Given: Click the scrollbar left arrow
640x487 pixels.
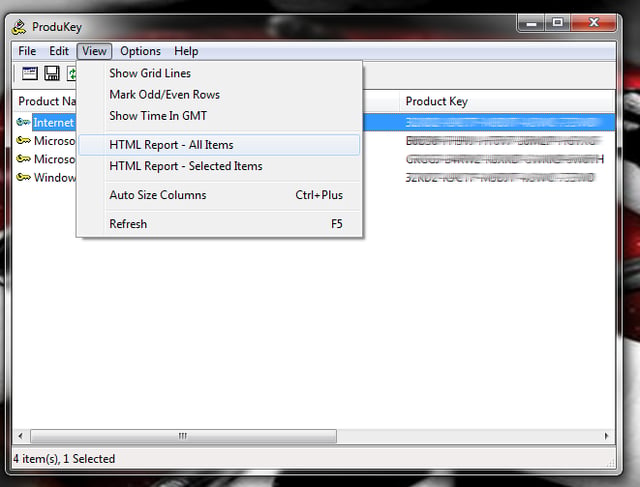Looking at the screenshot, I should tap(20, 436).
